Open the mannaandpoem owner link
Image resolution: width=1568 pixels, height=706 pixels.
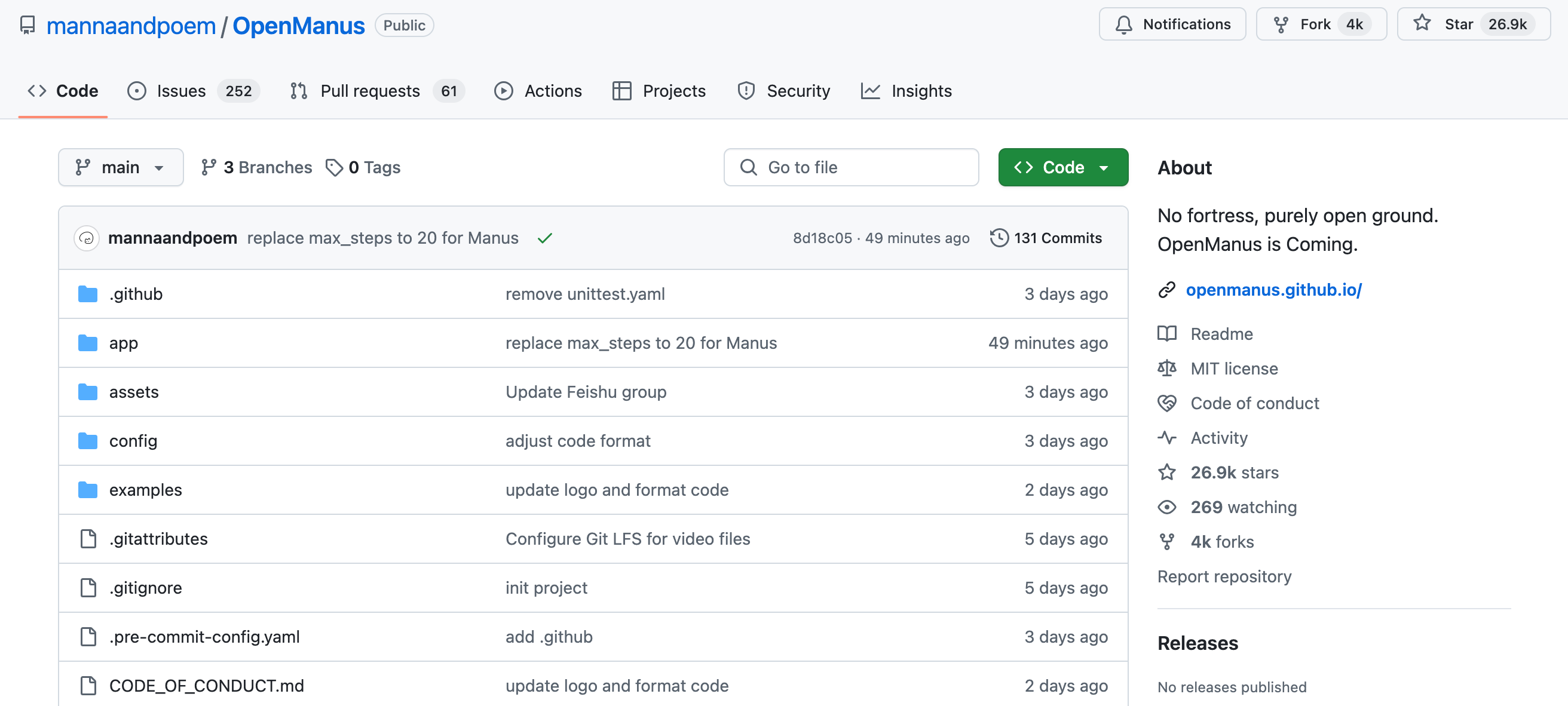[x=131, y=26]
